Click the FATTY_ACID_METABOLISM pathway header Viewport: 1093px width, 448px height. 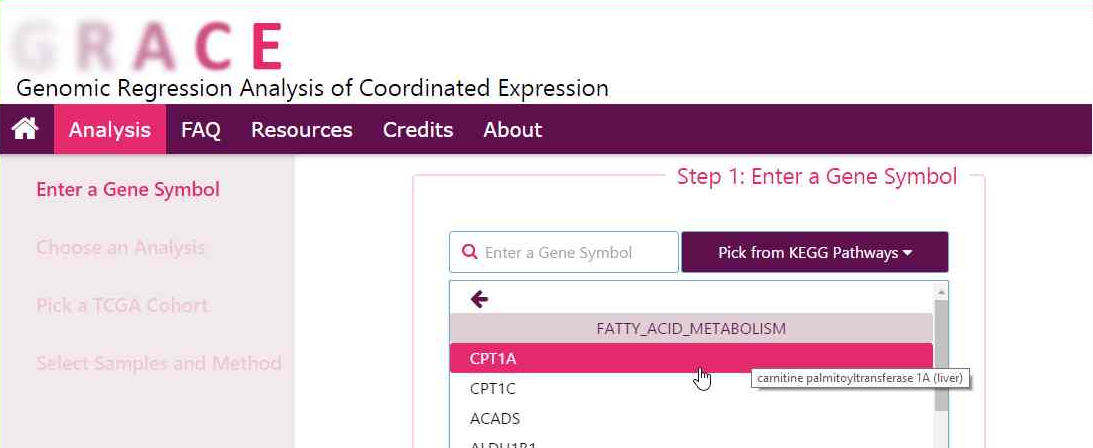point(690,328)
